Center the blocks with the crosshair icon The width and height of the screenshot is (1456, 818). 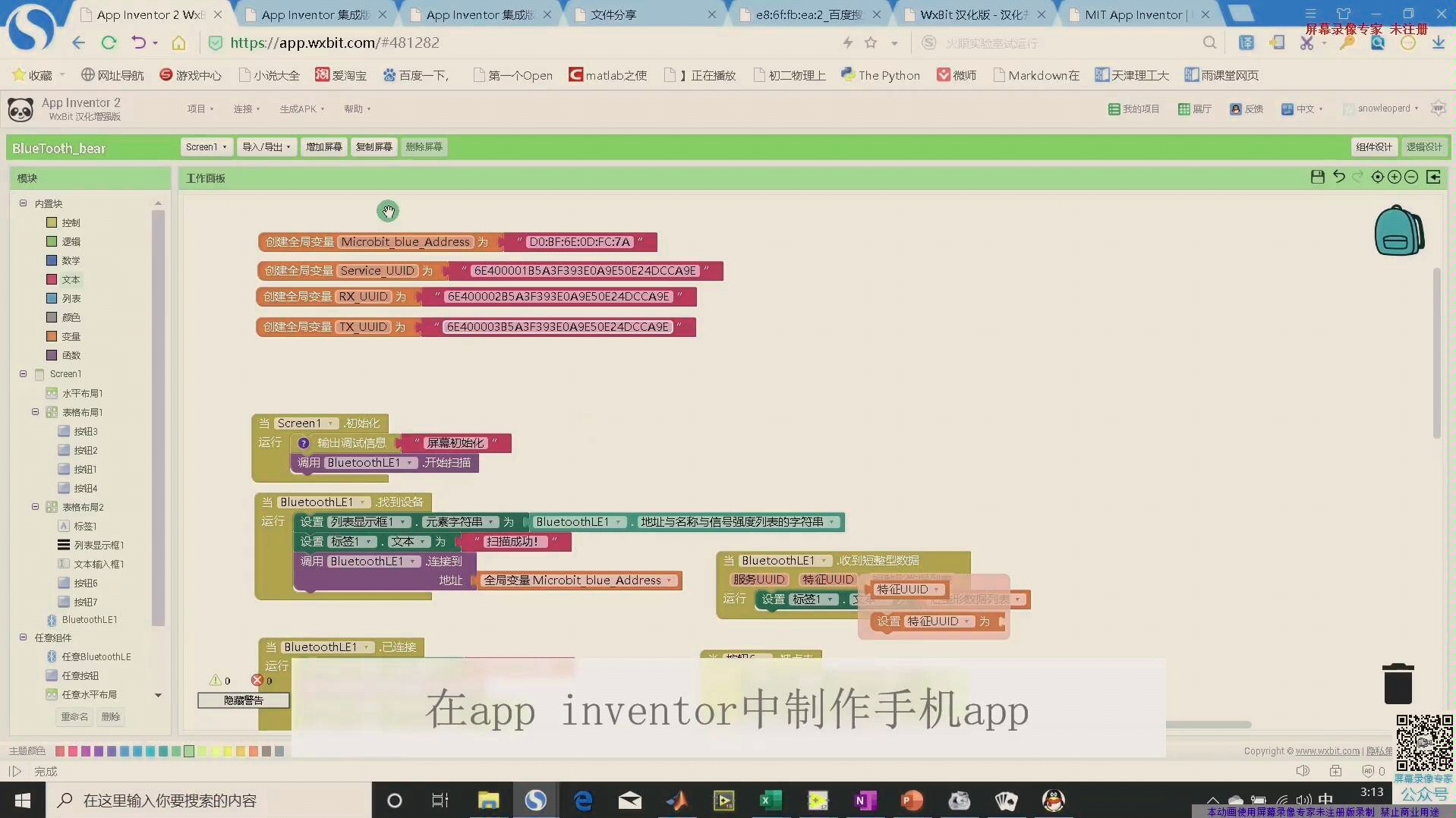[1376, 177]
